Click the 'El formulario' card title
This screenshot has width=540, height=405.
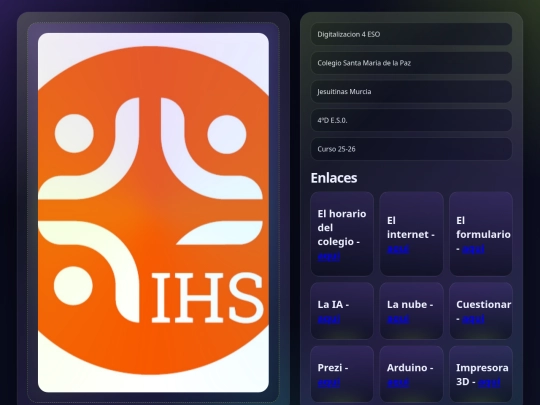coord(483,228)
